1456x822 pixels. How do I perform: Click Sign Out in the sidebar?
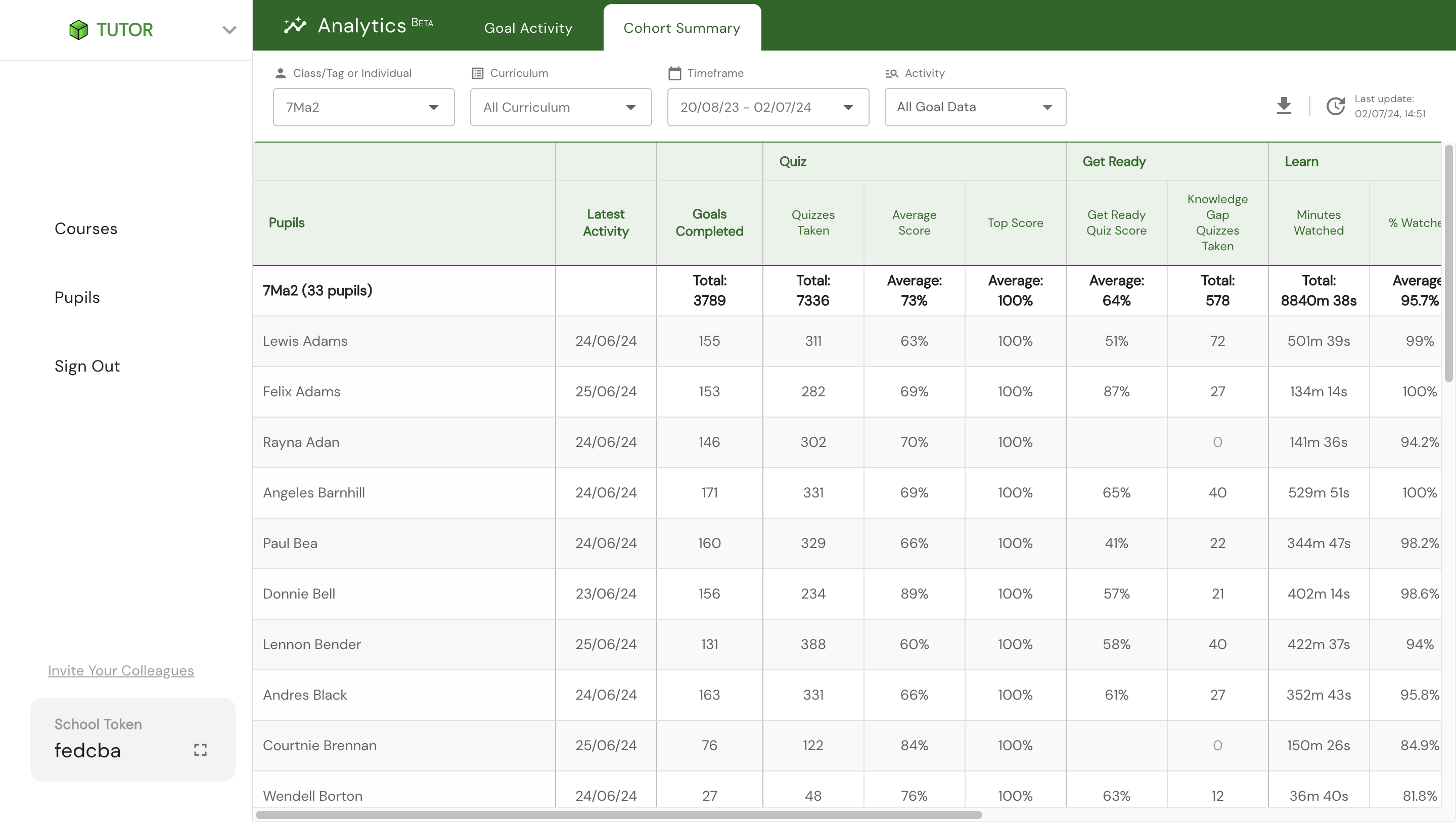click(x=87, y=367)
